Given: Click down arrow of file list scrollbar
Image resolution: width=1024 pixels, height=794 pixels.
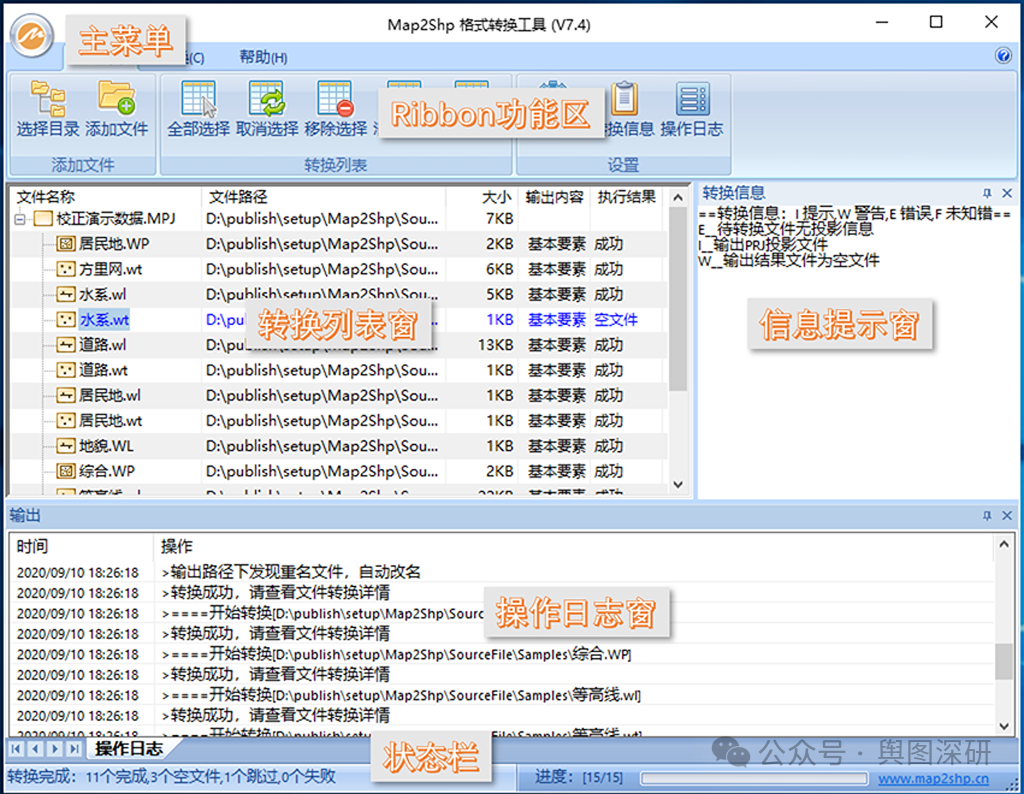Looking at the screenshot, I should click(678, 484).
